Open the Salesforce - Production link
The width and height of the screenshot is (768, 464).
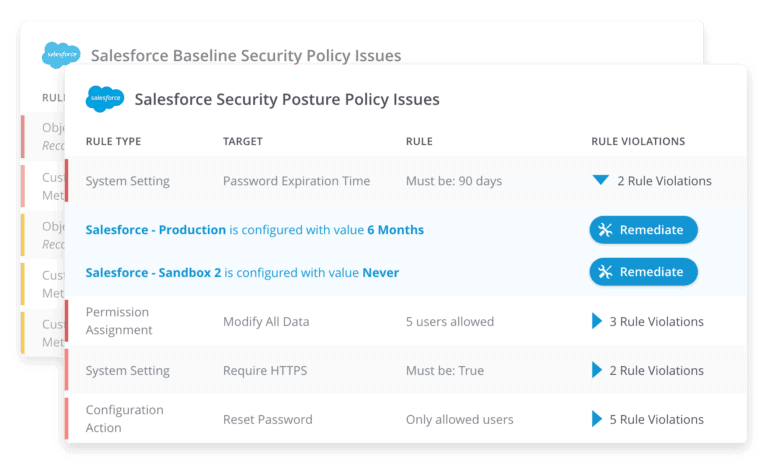point(156,230)
